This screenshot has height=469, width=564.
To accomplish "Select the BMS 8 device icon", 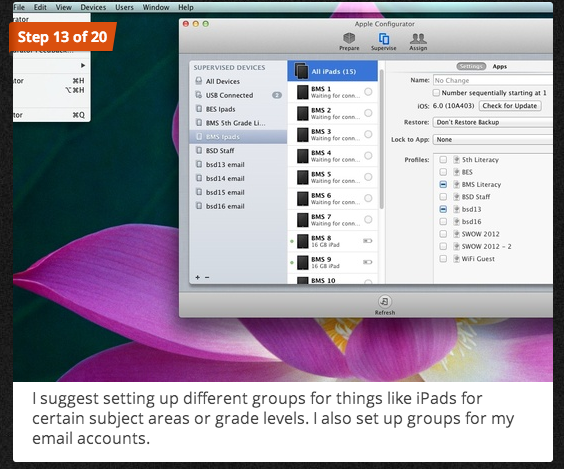I will click(303, 241).
